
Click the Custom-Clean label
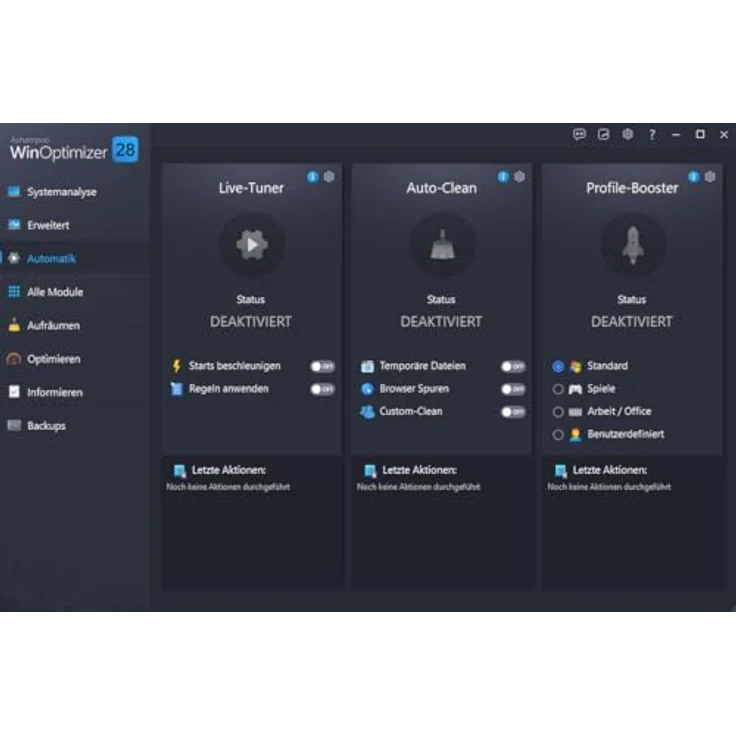click(x=411, y=411)
